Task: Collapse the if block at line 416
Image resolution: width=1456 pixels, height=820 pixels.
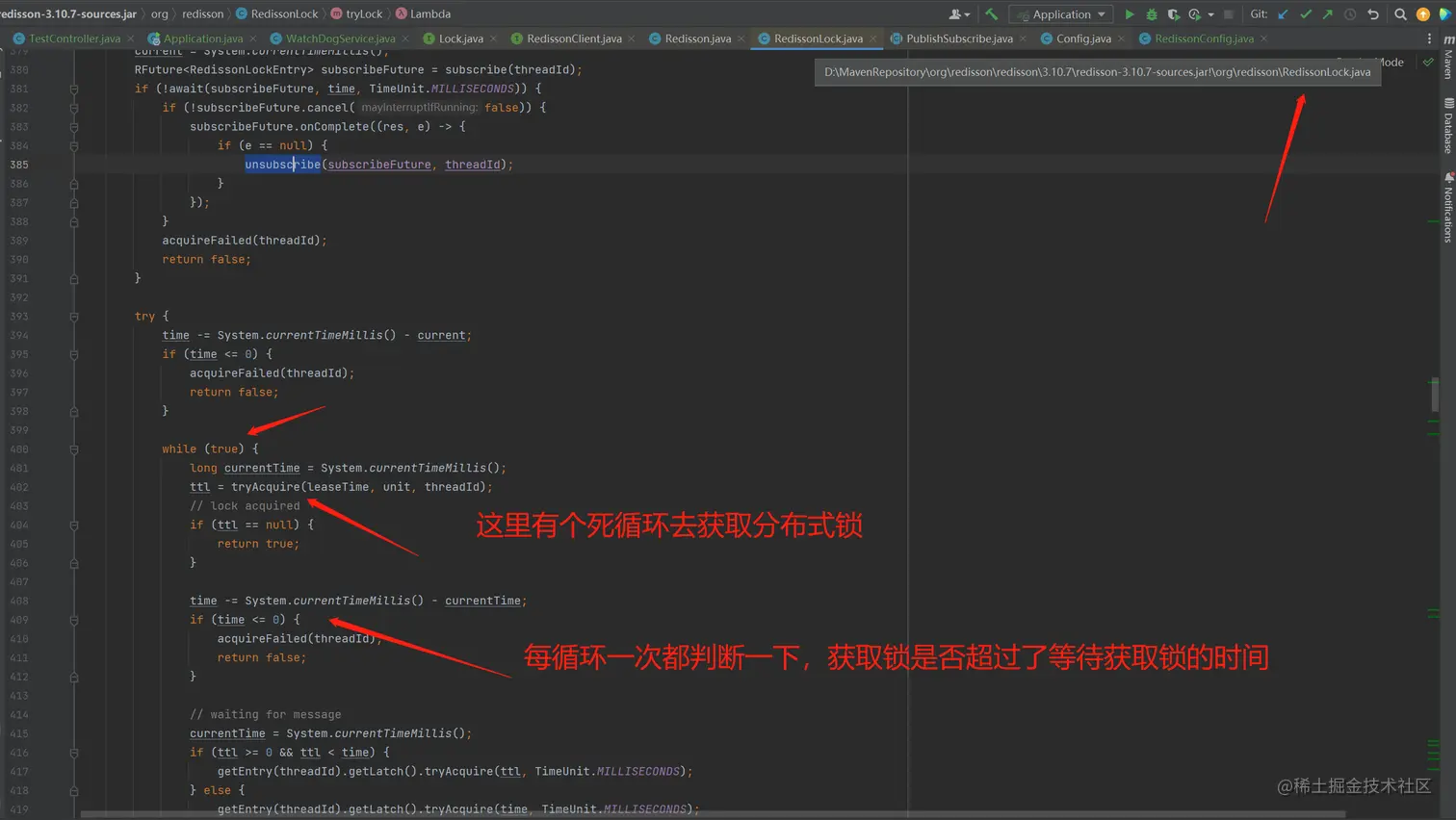Action: 74,753
